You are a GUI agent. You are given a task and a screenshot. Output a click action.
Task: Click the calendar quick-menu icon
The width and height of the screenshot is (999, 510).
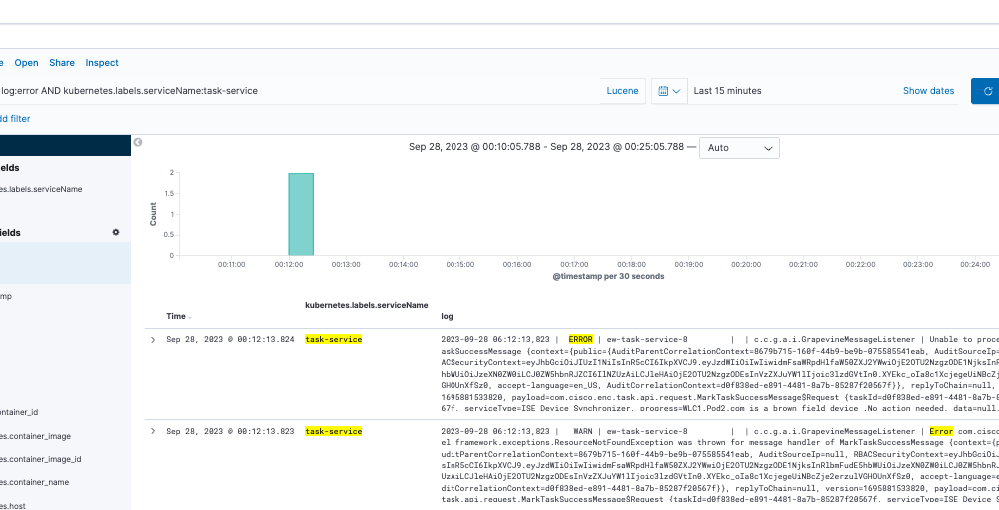pyautogui.click(x=669, y=91)
